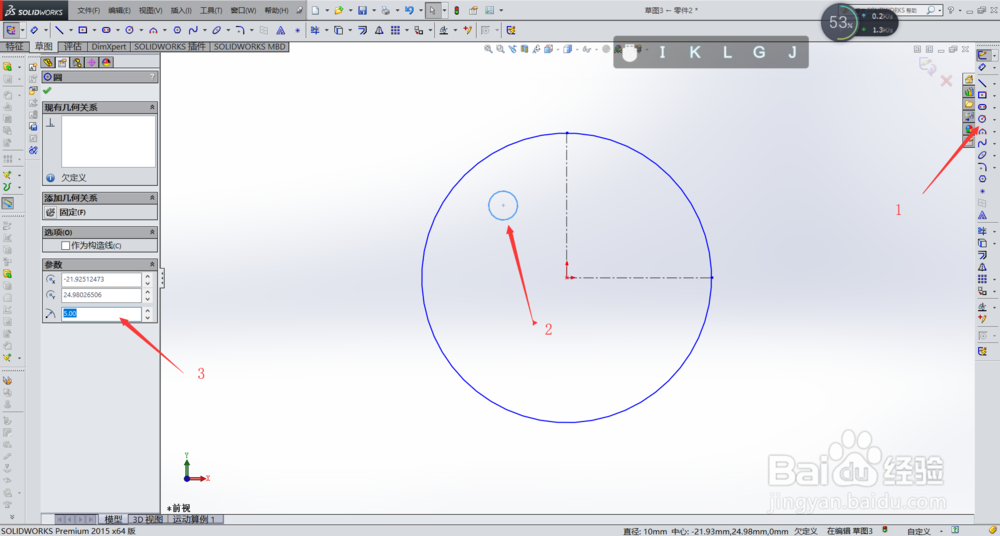Click the help question mark in Circle panel
The height and width of the screenshot is (536, 1000).
[152, 77]
